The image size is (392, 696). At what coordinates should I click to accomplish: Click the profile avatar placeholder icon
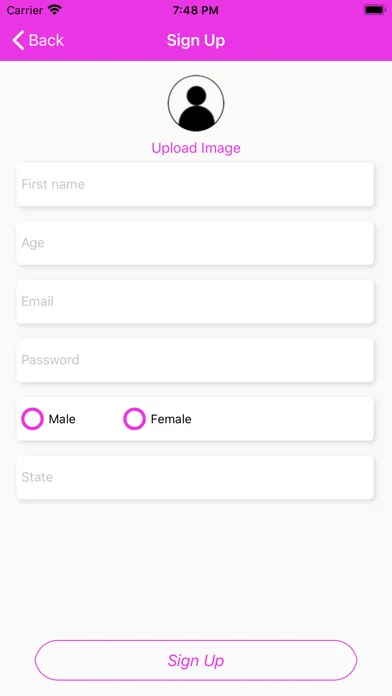[196, 103]
